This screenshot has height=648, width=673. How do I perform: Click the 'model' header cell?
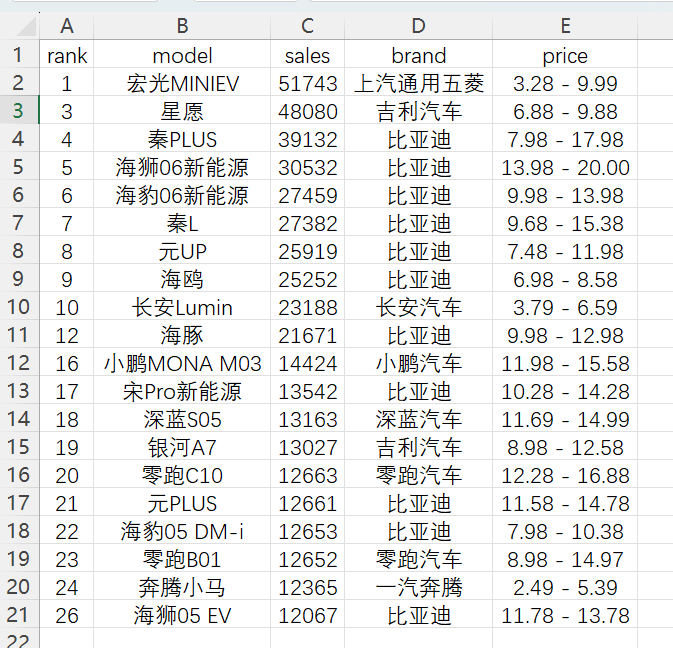pyautogui.click(x=182, y=54)
